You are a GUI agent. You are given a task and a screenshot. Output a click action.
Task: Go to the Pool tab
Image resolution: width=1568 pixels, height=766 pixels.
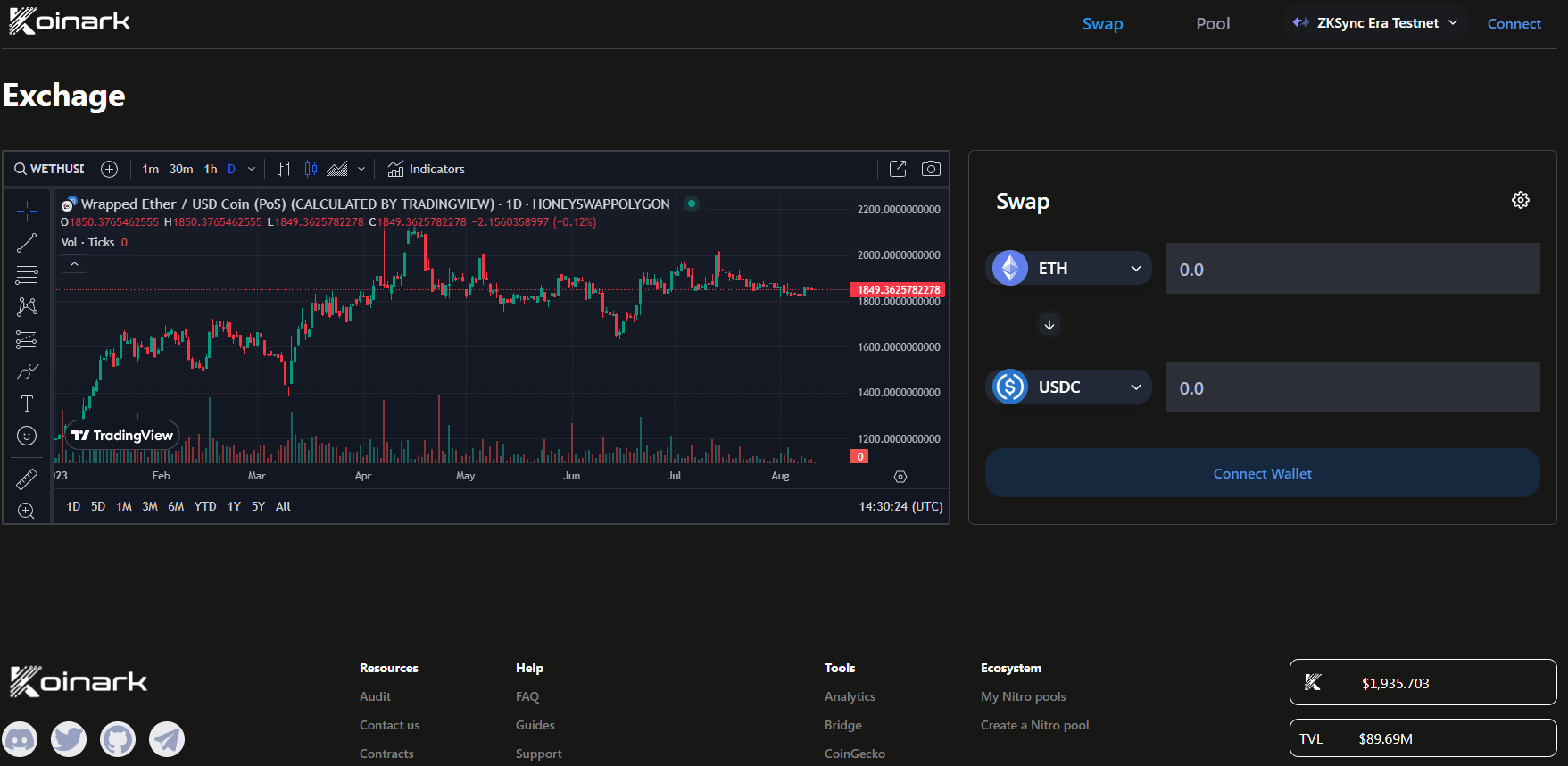tap(1212, 24)
